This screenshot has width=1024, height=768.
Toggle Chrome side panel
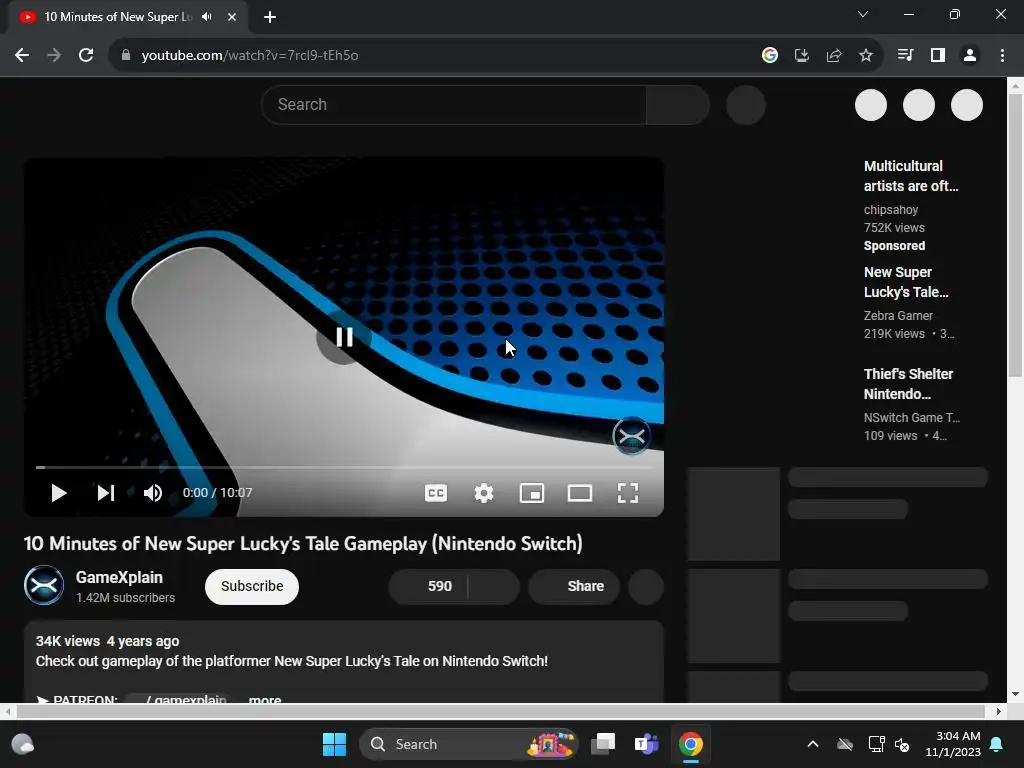pyautogui.click(x=938, y=56)
